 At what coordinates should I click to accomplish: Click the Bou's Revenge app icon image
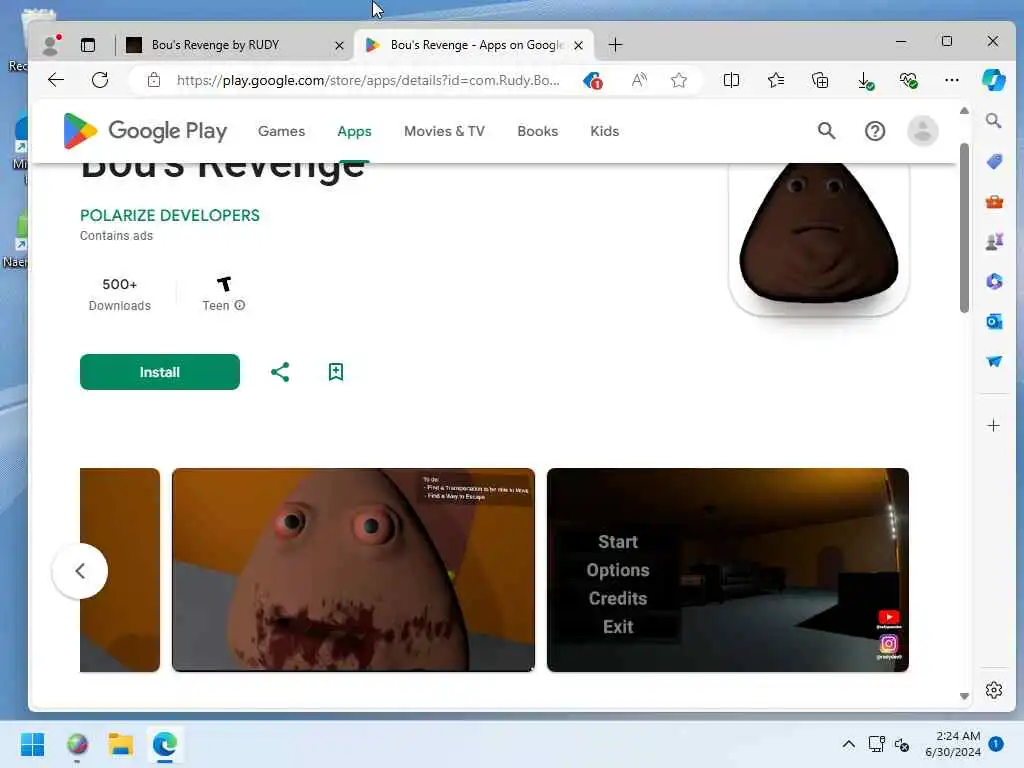(x=818, y=238)
